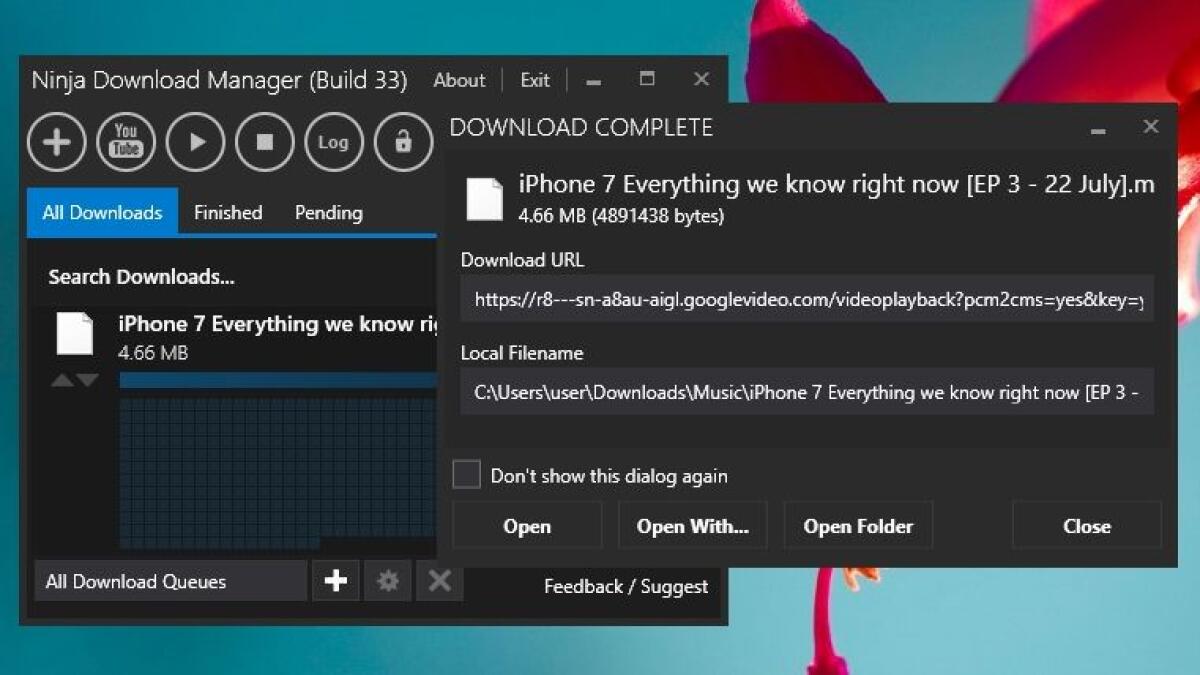Click the file icon in the dialog
This screenshot has width=1200, height=675.
486,198
